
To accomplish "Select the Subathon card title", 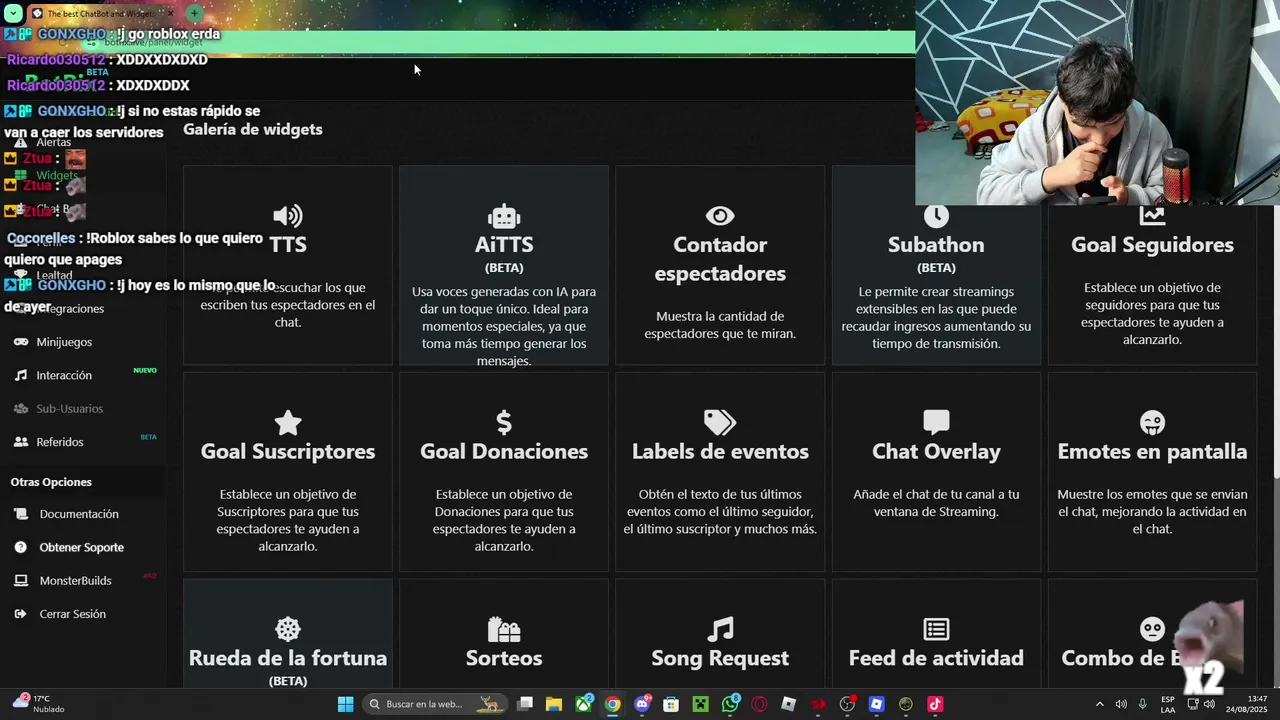I will (x=936, y=244).
